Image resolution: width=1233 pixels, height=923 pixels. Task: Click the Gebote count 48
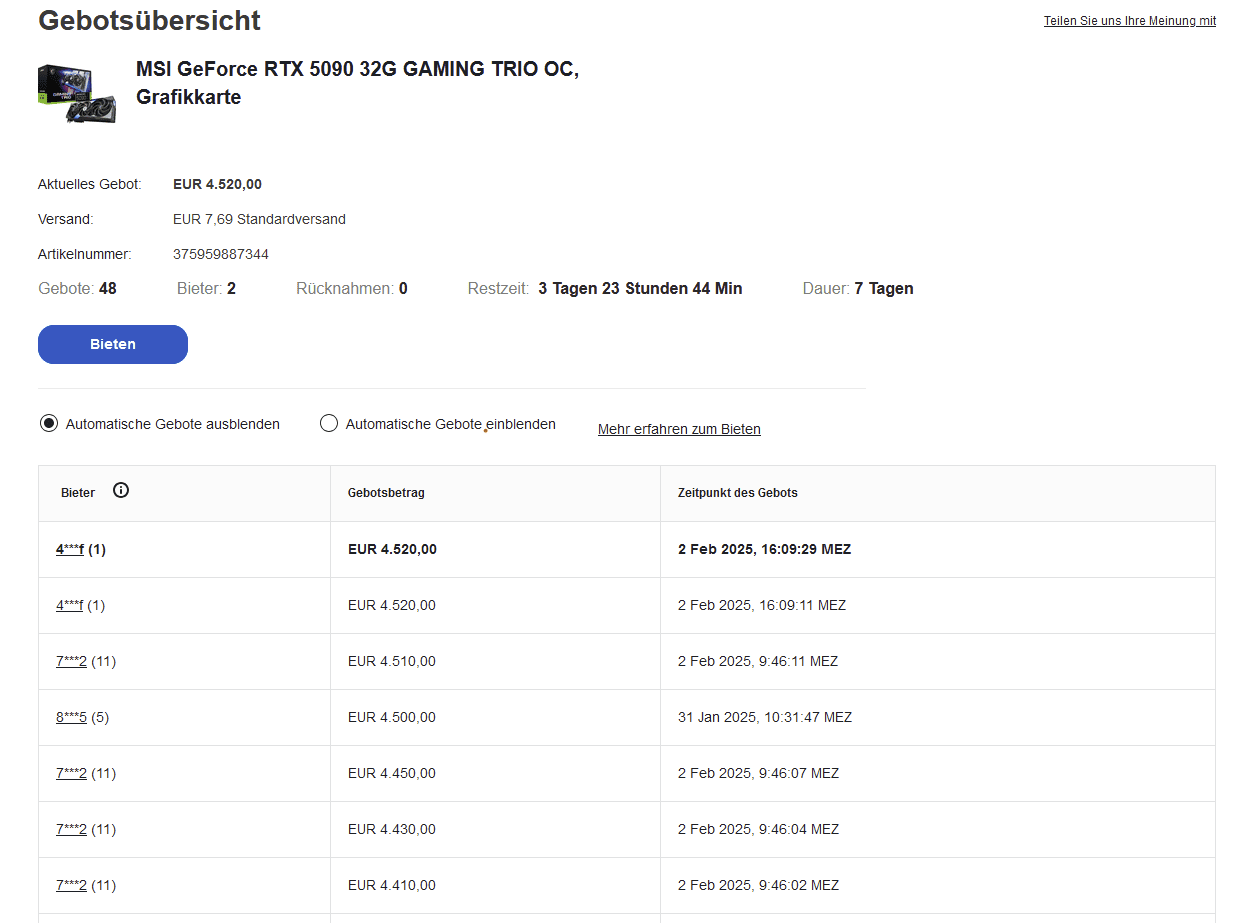107,288
